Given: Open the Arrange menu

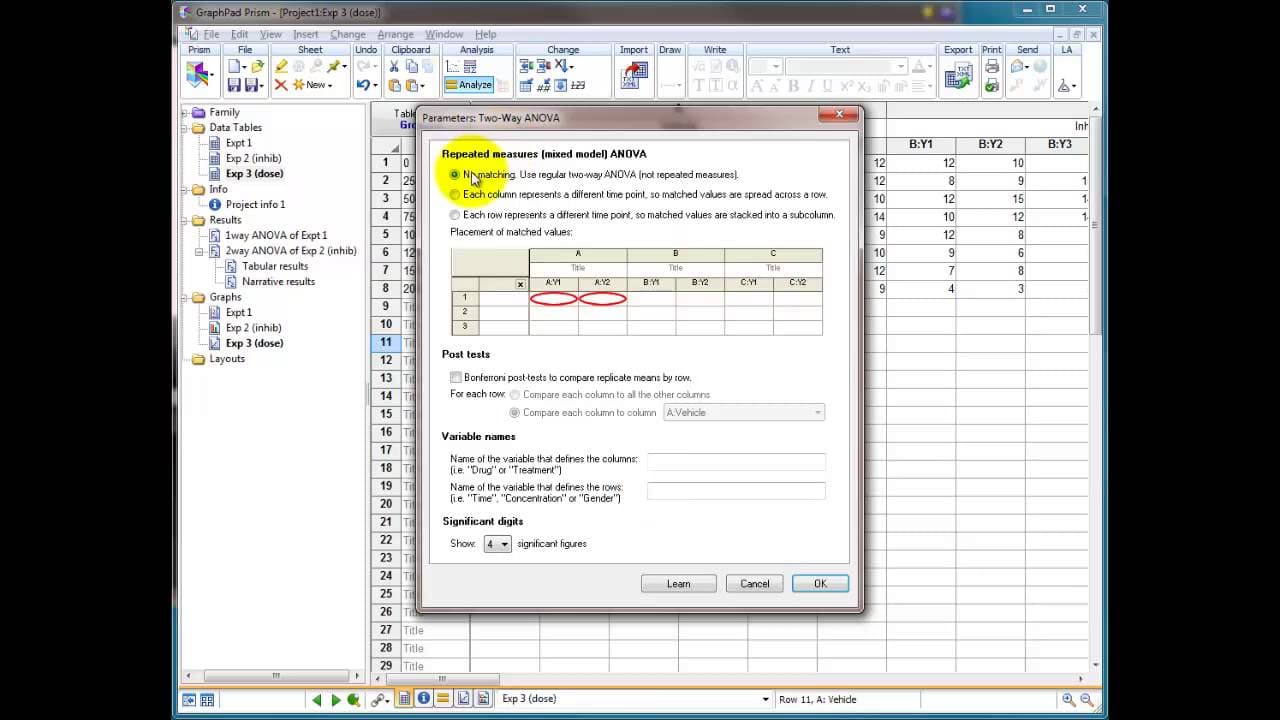Looking at the screenshot, I should [395, 34].
